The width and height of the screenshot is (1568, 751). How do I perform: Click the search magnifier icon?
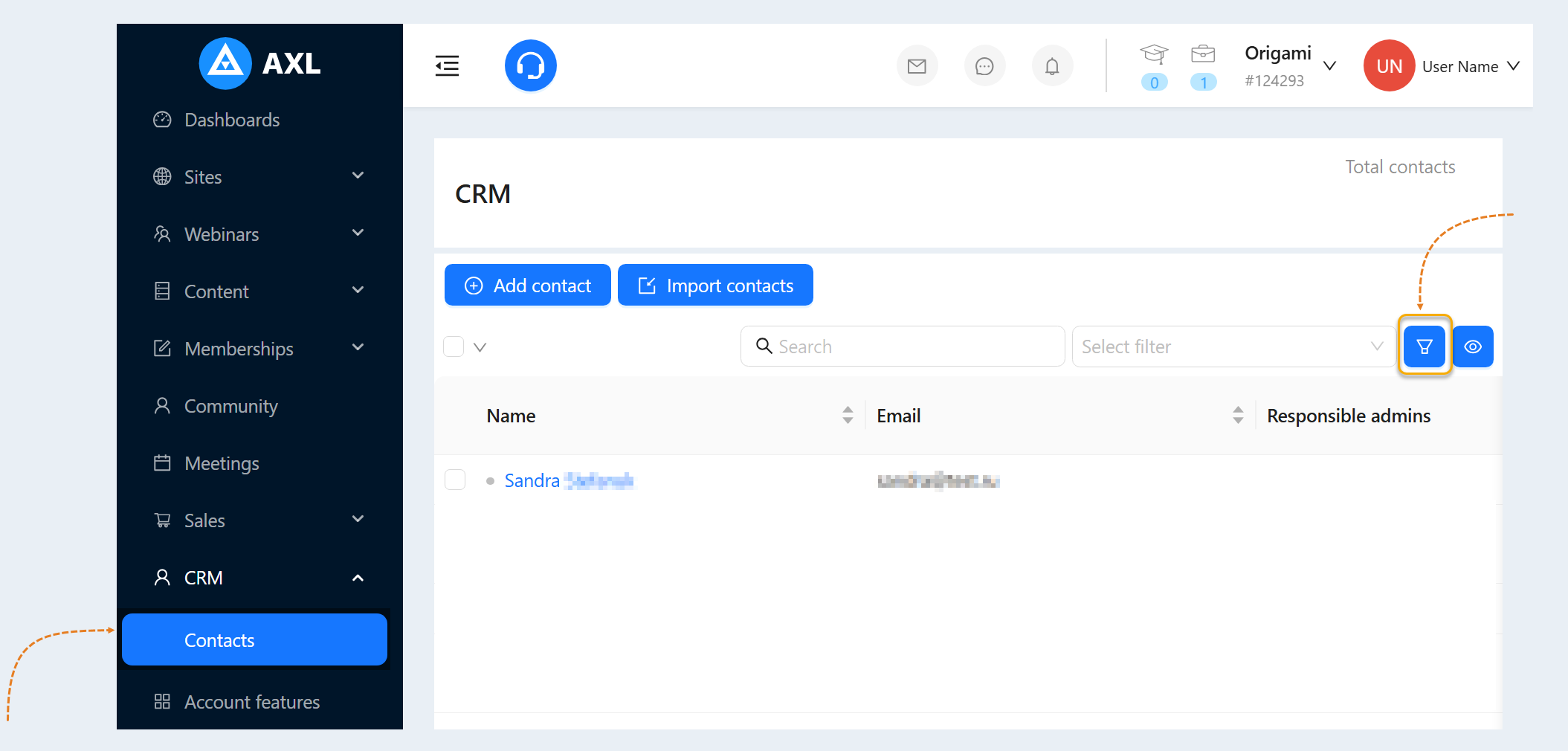764,346
